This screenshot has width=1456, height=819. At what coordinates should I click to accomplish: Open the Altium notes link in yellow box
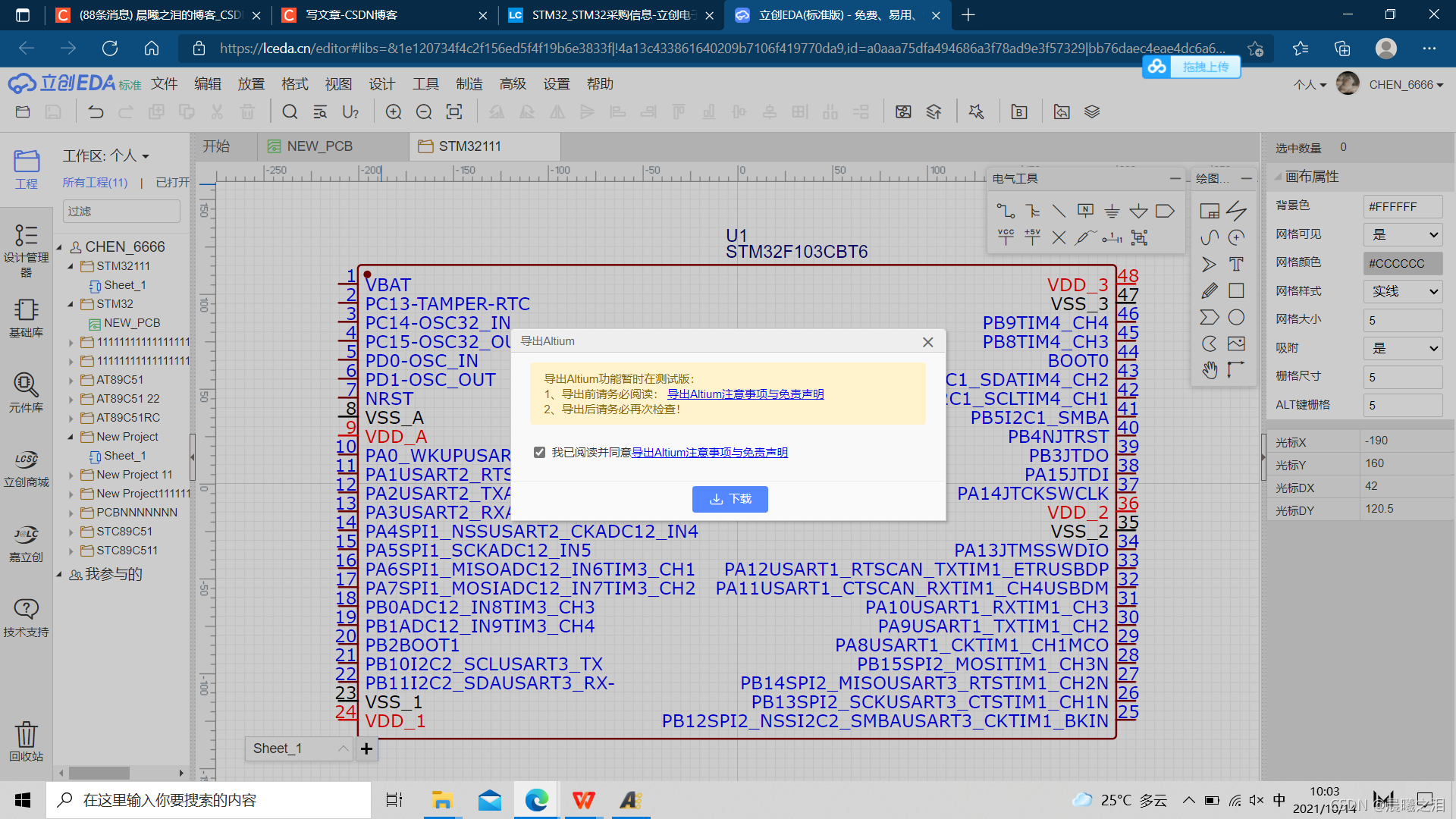745,394
